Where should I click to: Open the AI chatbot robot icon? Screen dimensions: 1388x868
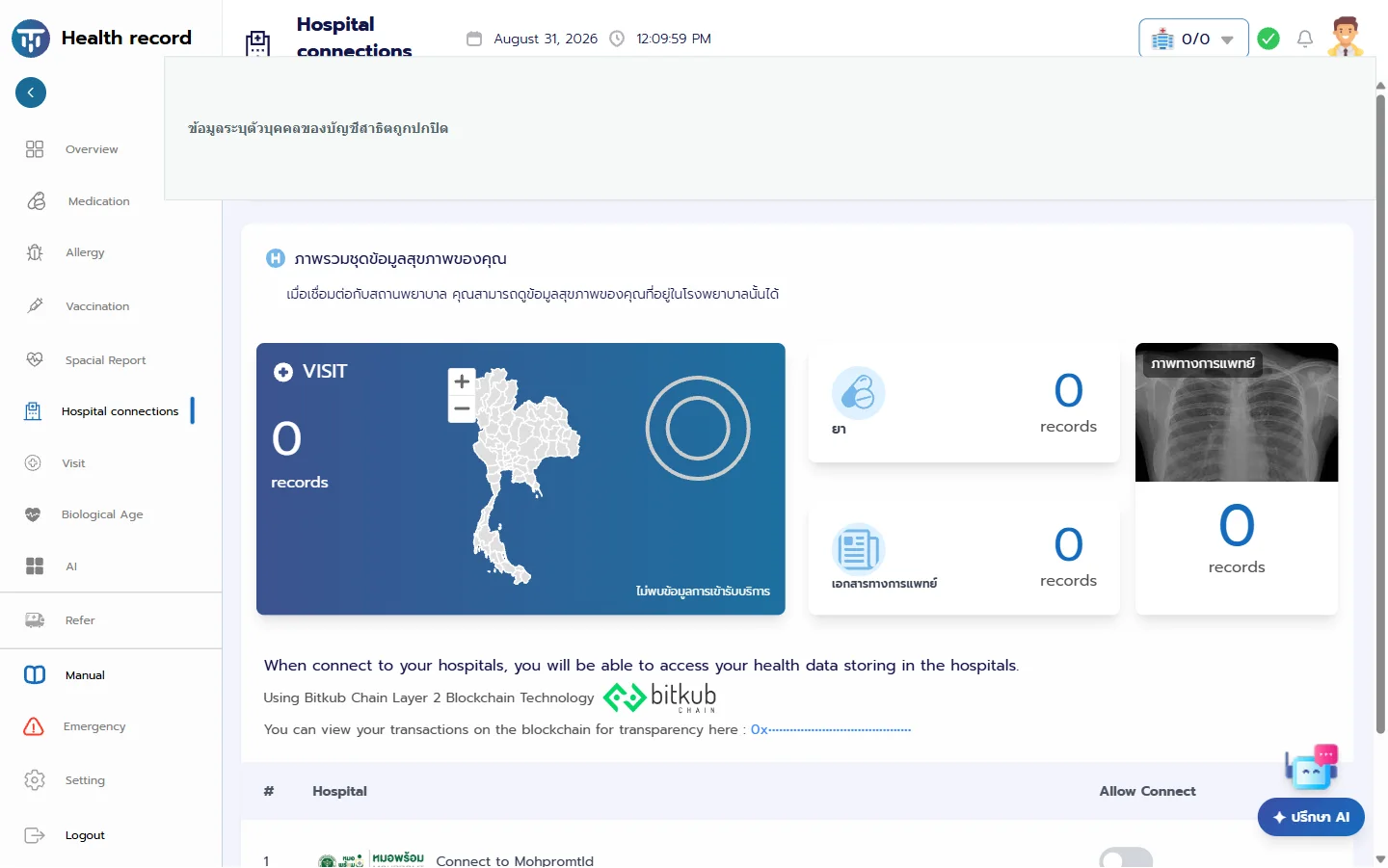1312,768
